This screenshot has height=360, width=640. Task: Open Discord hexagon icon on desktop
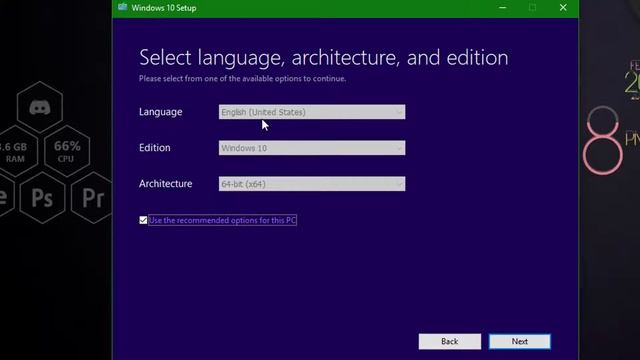[40, 107]
